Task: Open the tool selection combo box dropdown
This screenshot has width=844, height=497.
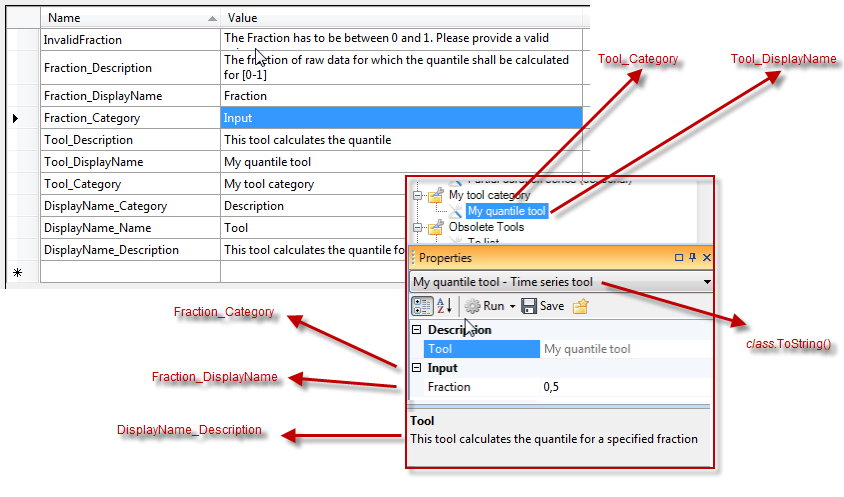Action: (707, 283)
